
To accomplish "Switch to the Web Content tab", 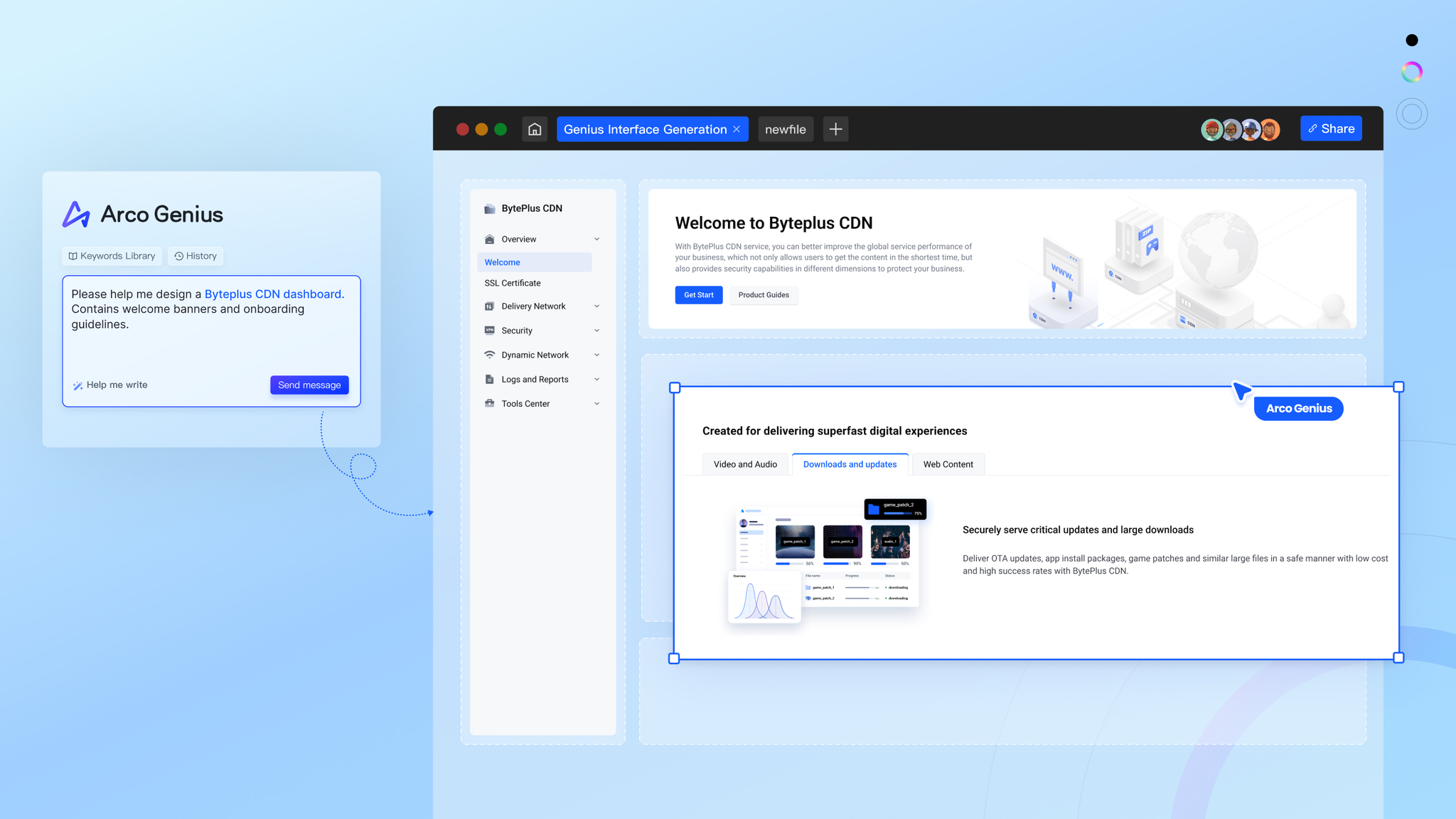I will point(948,464).
